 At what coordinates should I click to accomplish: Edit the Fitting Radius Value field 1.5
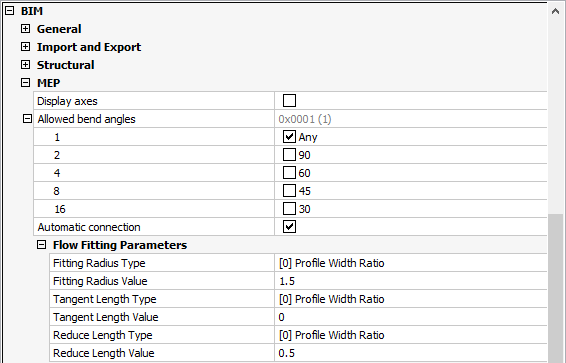point(411,281)
